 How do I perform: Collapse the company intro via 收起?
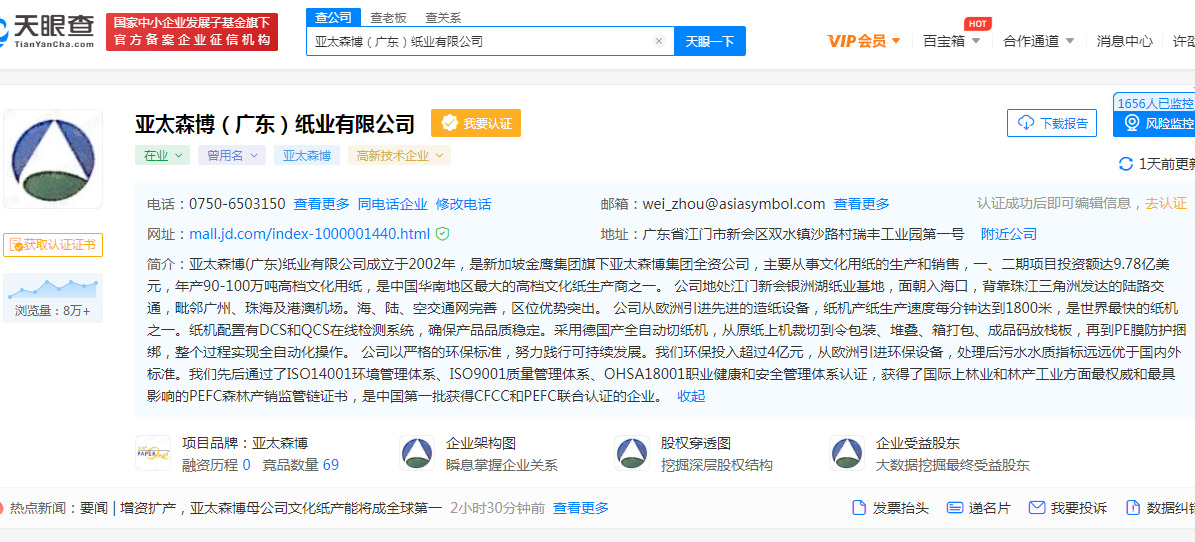pos(691,396)
